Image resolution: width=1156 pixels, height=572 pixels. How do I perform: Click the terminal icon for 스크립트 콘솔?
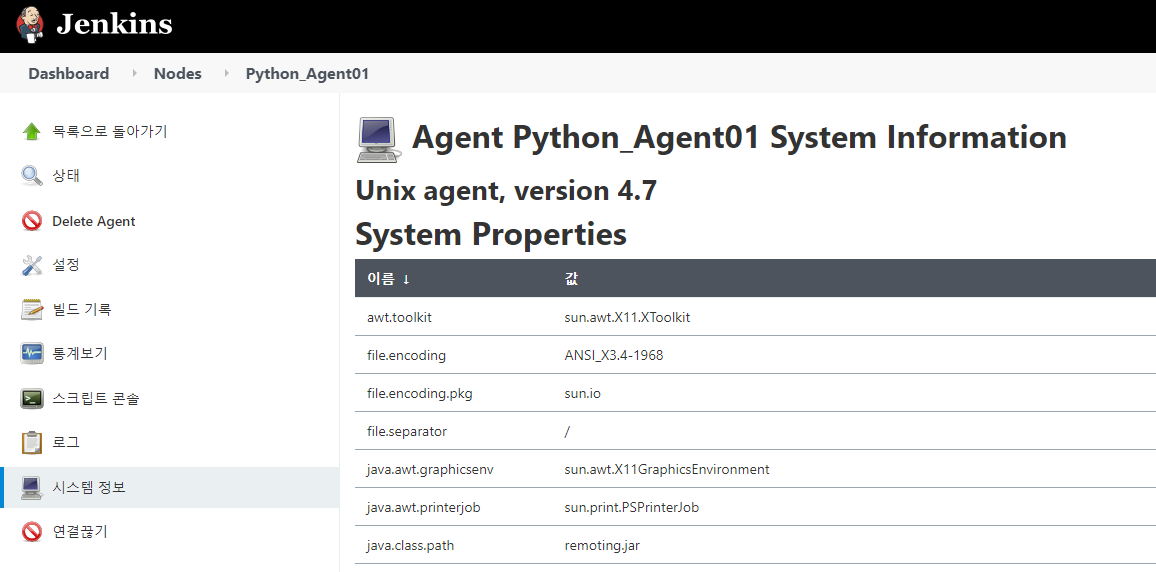(x=32, y=399)
